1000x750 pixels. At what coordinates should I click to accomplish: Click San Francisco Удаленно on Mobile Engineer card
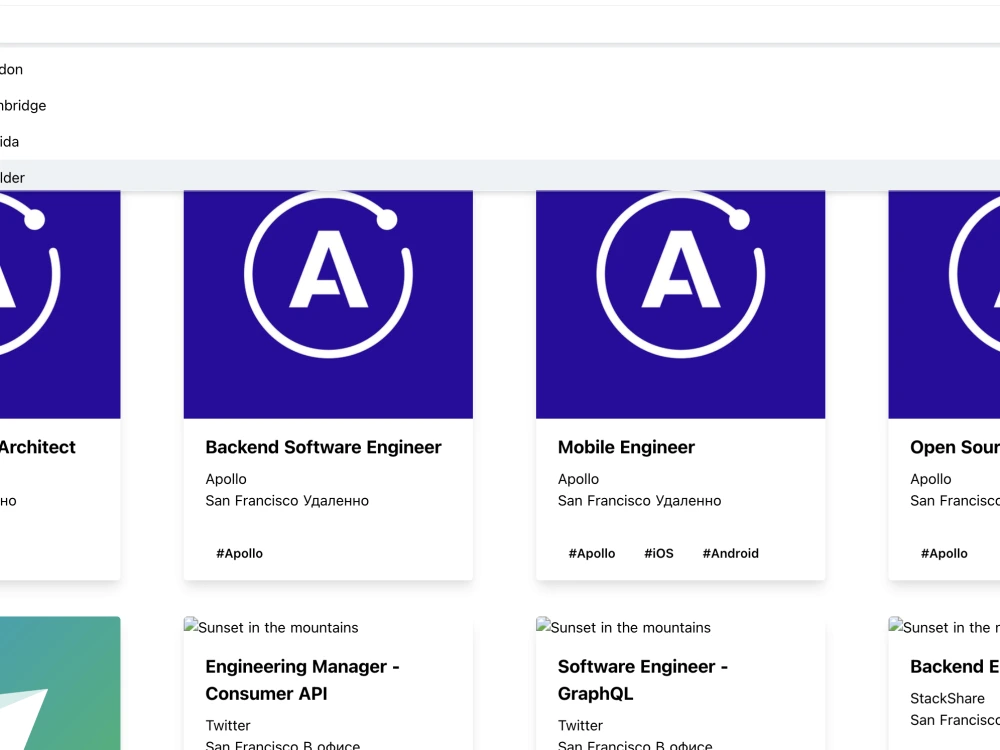point(640,501)
